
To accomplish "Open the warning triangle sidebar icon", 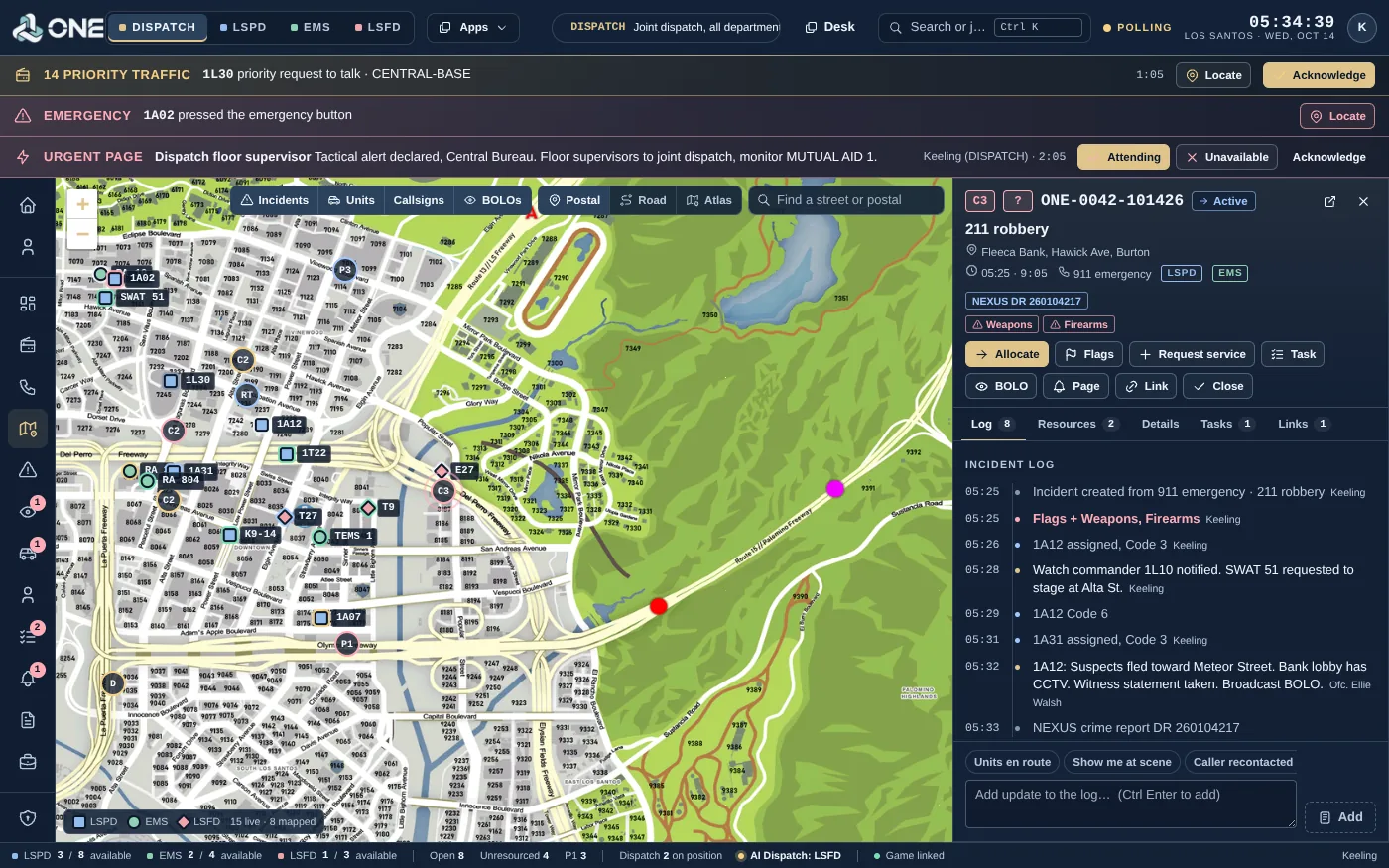I will 28,470.
